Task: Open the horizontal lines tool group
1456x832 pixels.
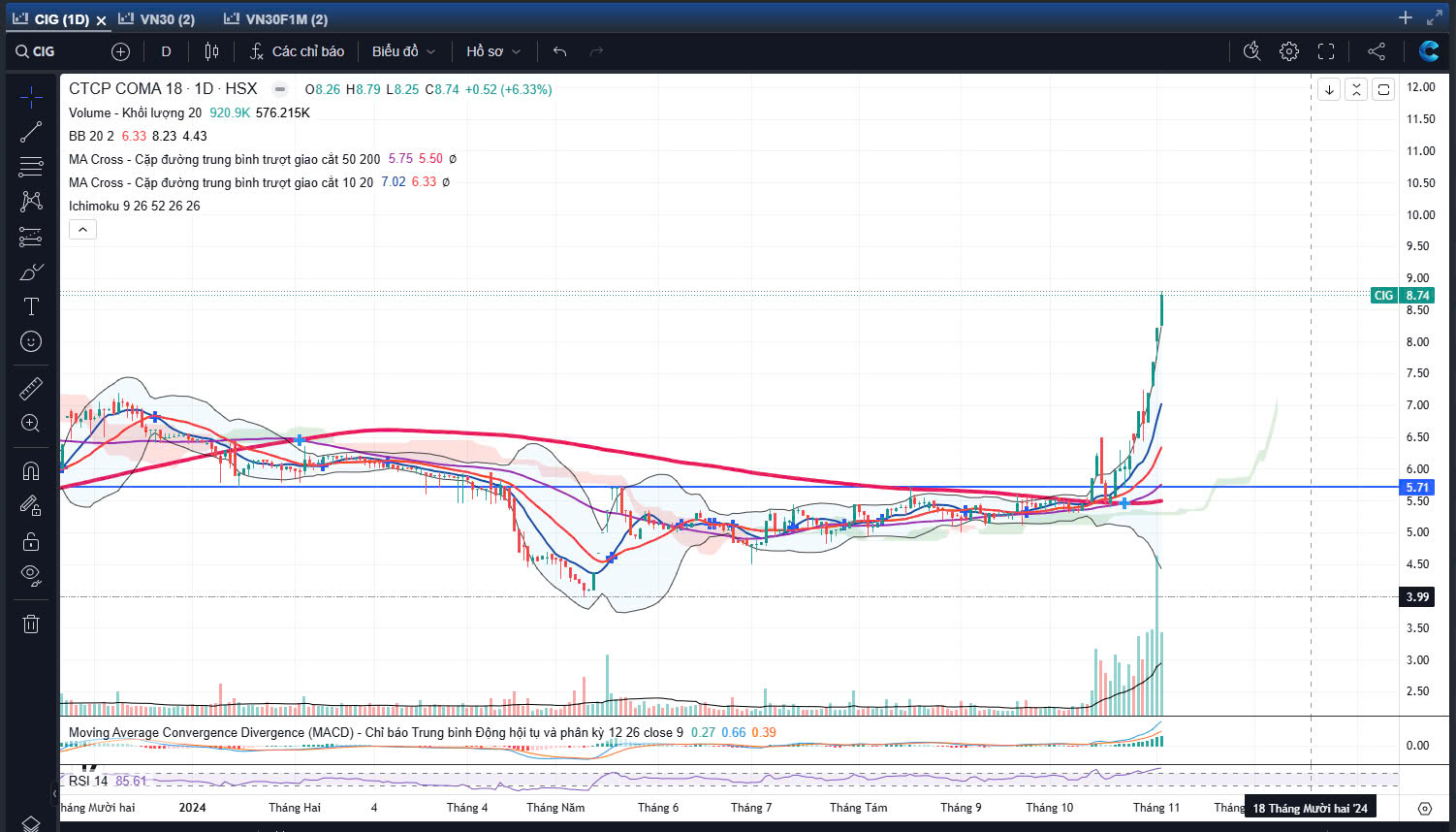Action: tap(31, 167)
